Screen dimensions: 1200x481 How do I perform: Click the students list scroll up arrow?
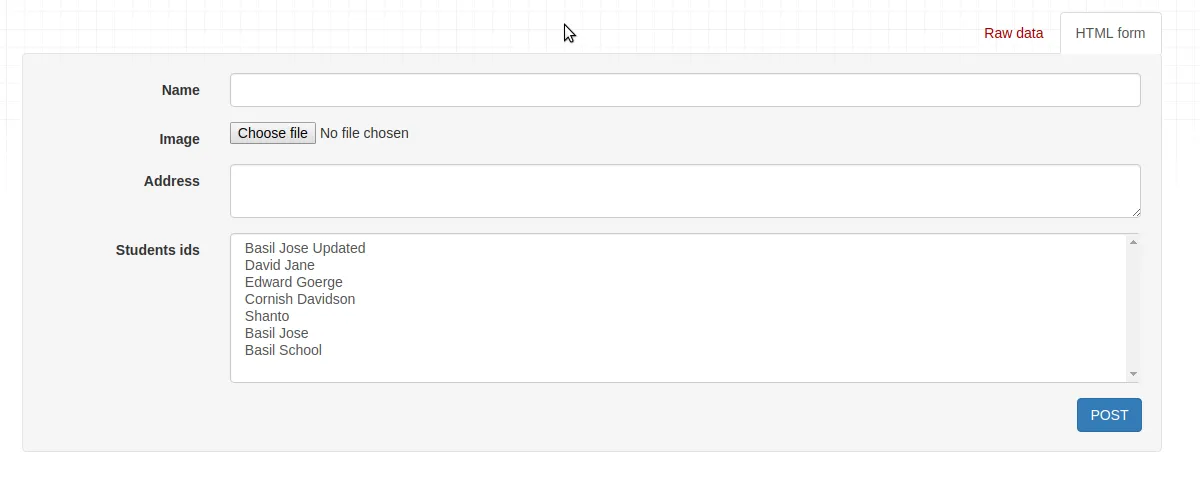[1133, 242]
